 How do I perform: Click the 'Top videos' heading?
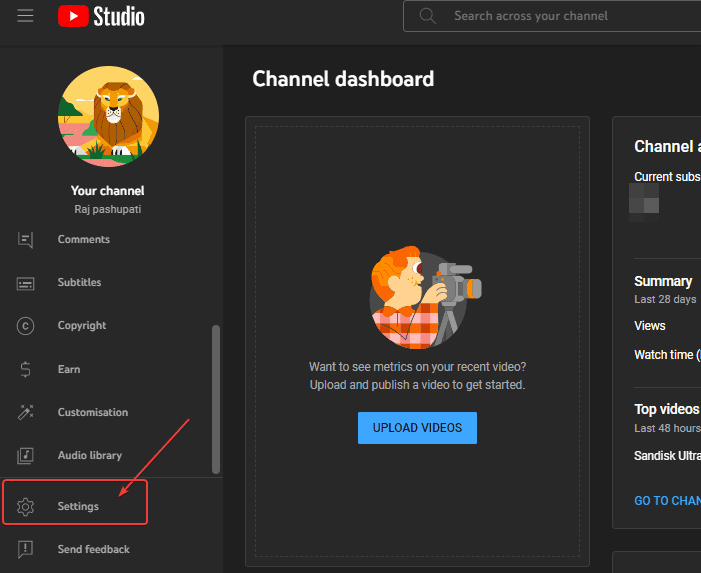667,409
